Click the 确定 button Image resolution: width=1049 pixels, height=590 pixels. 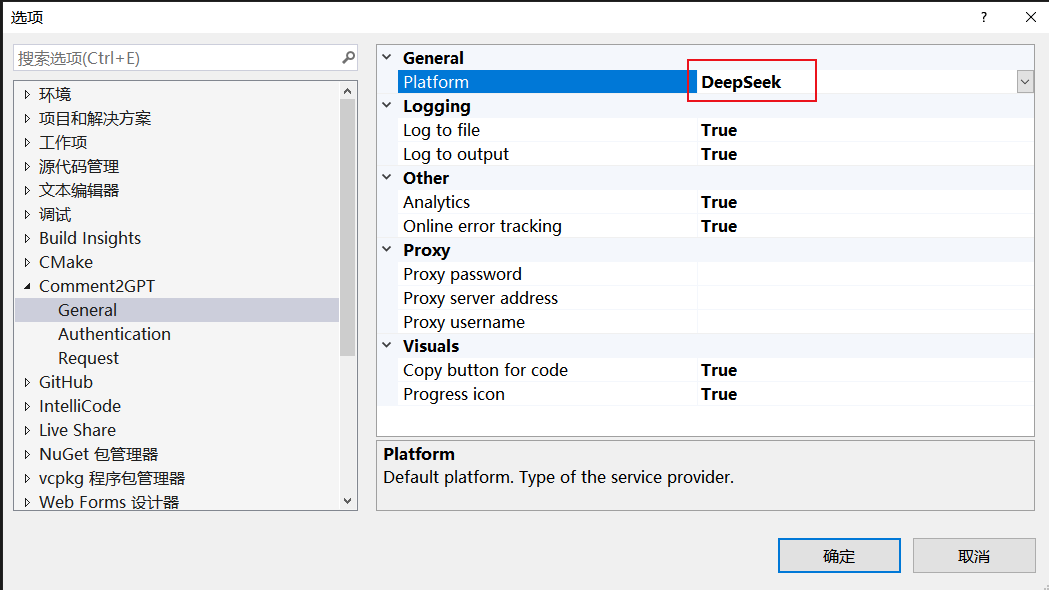[x=839, y=556]
